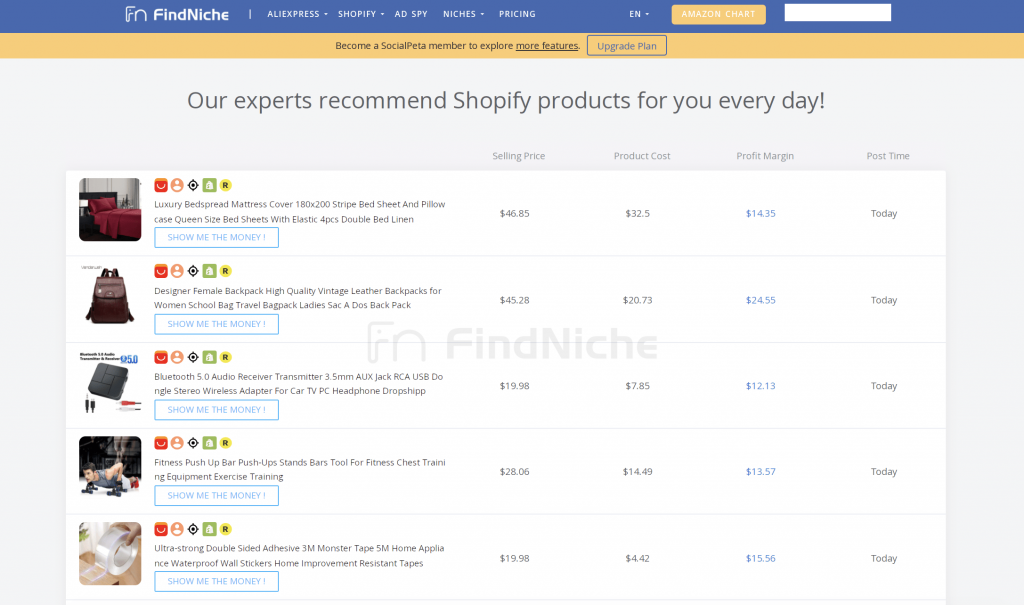Click the $14.35 profit margin value

761,214
